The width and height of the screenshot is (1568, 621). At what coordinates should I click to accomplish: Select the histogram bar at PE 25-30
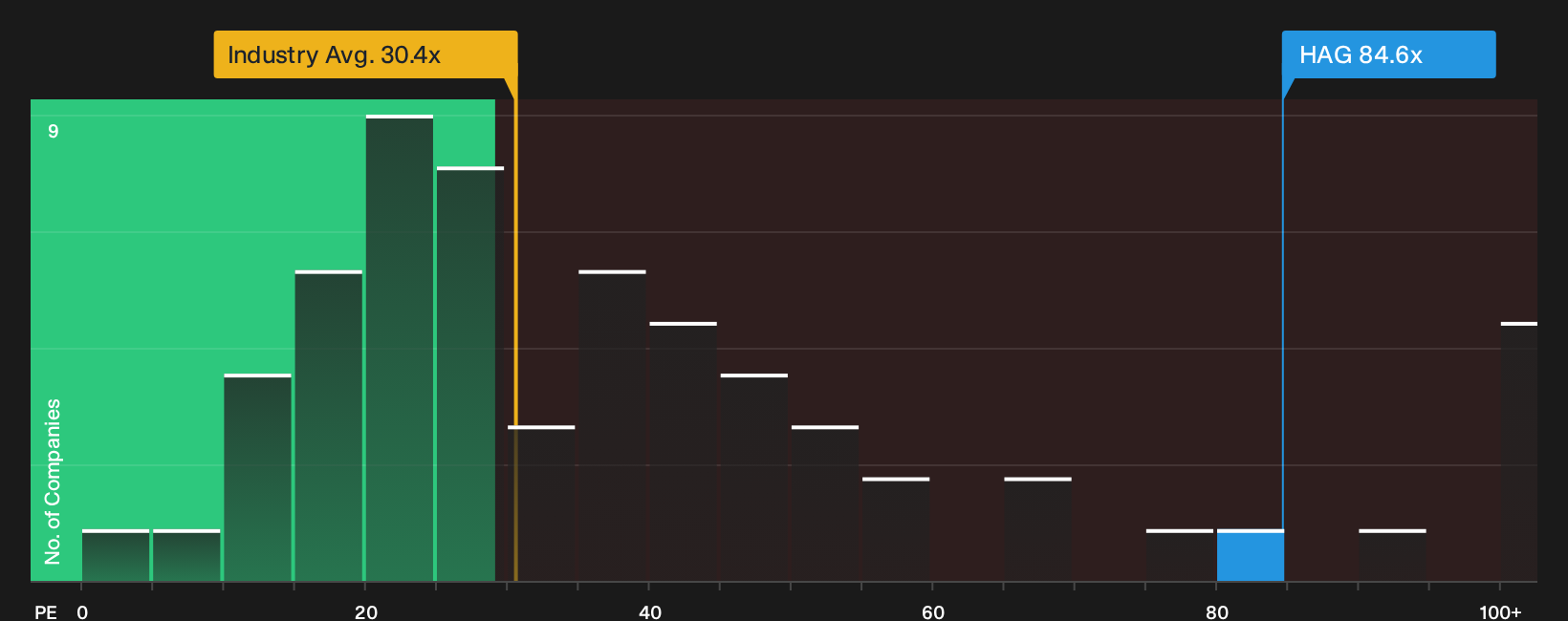(470, 375)
